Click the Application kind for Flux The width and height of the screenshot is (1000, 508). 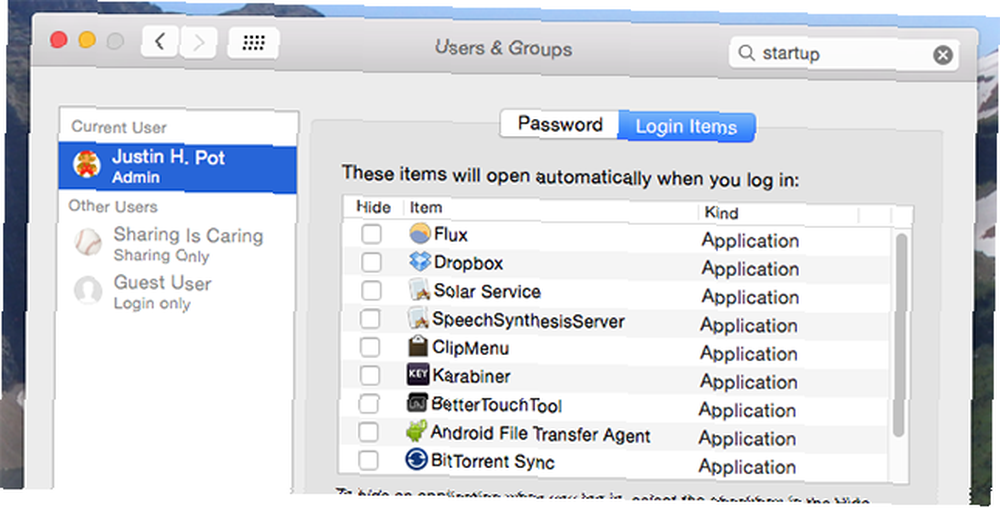[x=750, y=240]
